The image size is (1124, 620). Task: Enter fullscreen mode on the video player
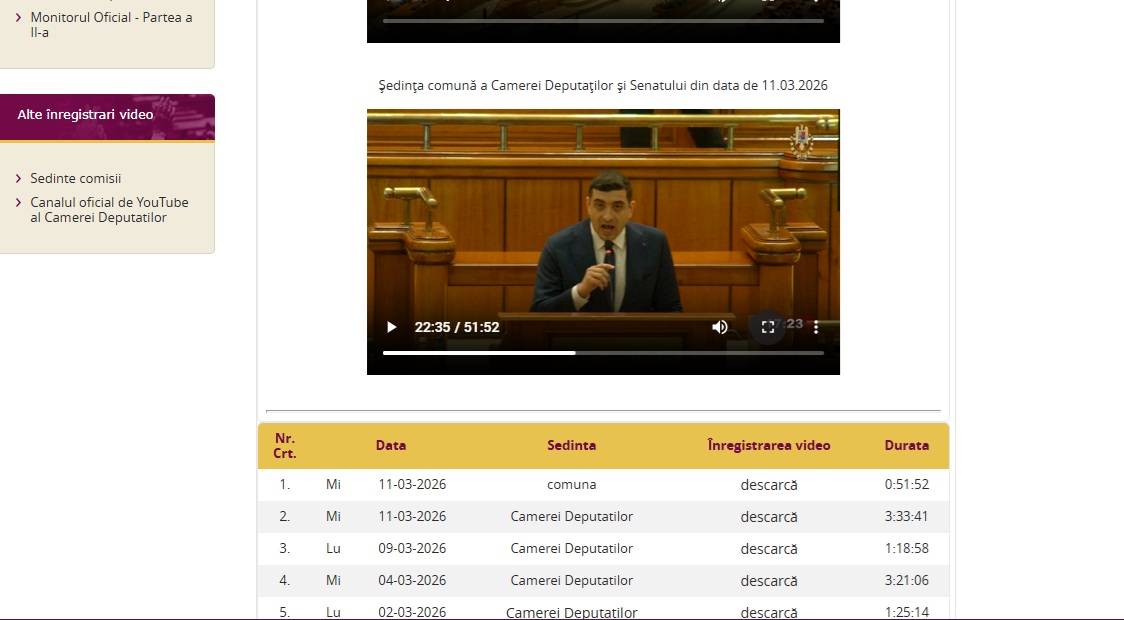768,327
